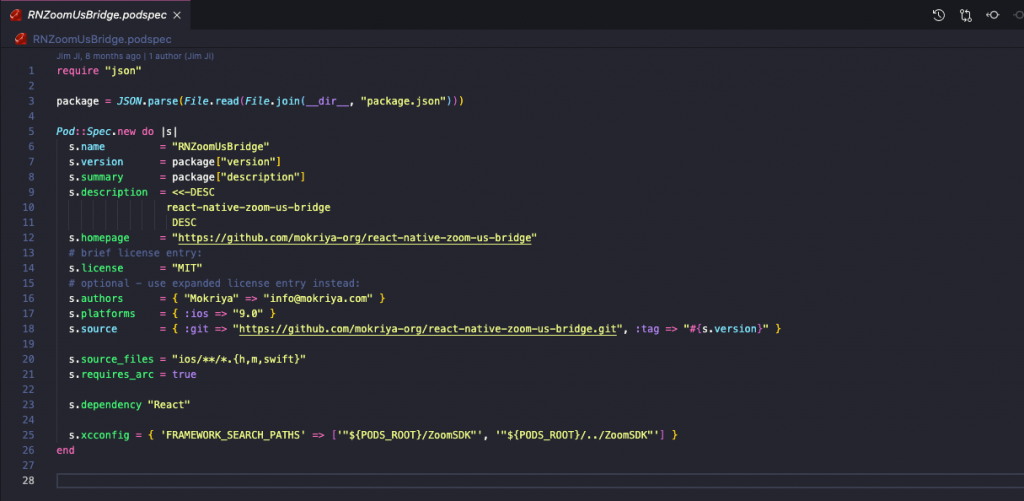Open the GitHub homepage URL link
Viewport: 1024px width, 501px height.
coord(357,238)
